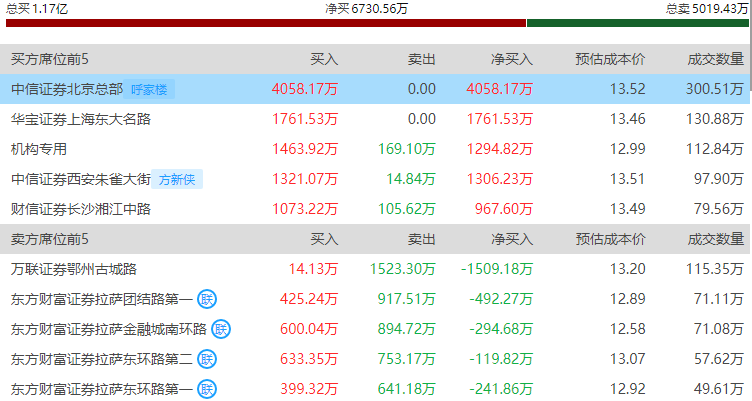This screenshot has width=752, height=401.
Task: Click the 呼家楼 tag badge
Action: point(149,90)
